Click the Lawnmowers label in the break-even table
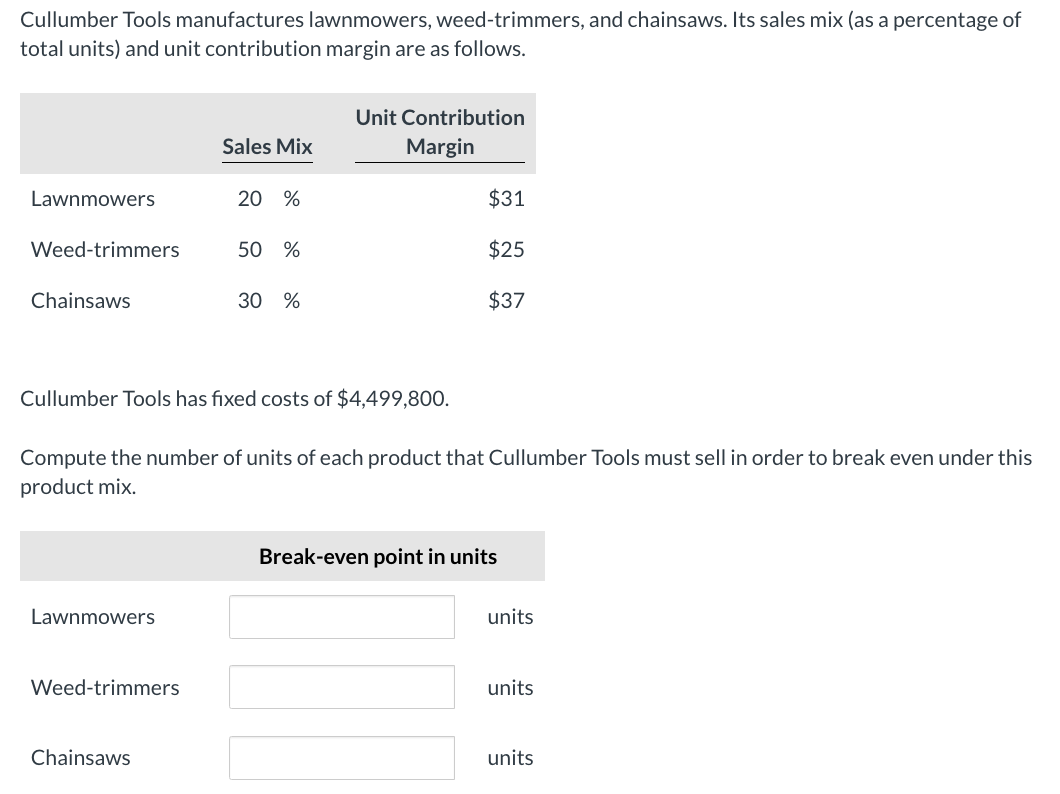The width and height of the screenshot is (1060, 794). pos(93,617)
